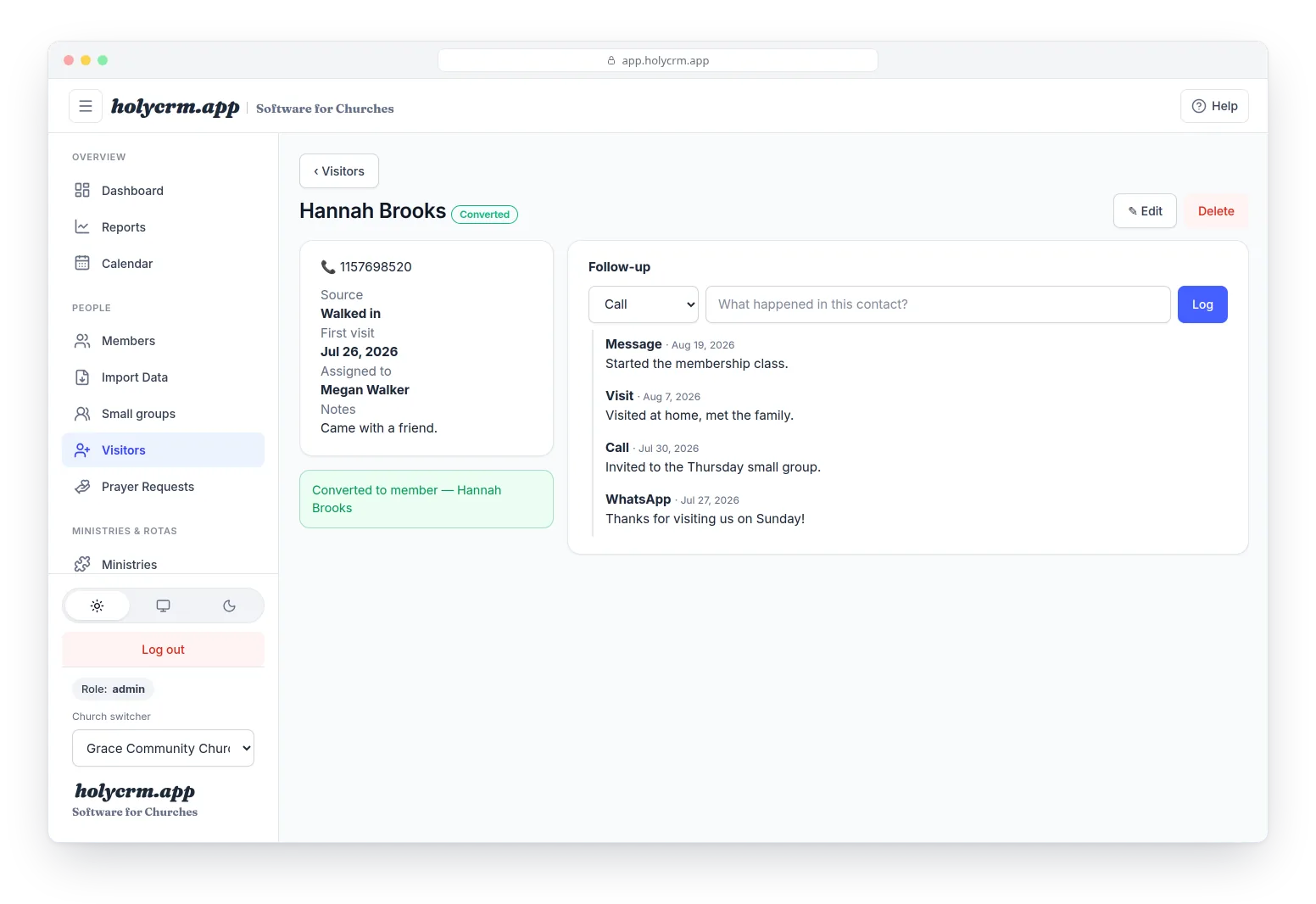1316x904 pixels.
Task: Select Import Data in sidebar
Action: pyautogui.click(x=163, y=377)
